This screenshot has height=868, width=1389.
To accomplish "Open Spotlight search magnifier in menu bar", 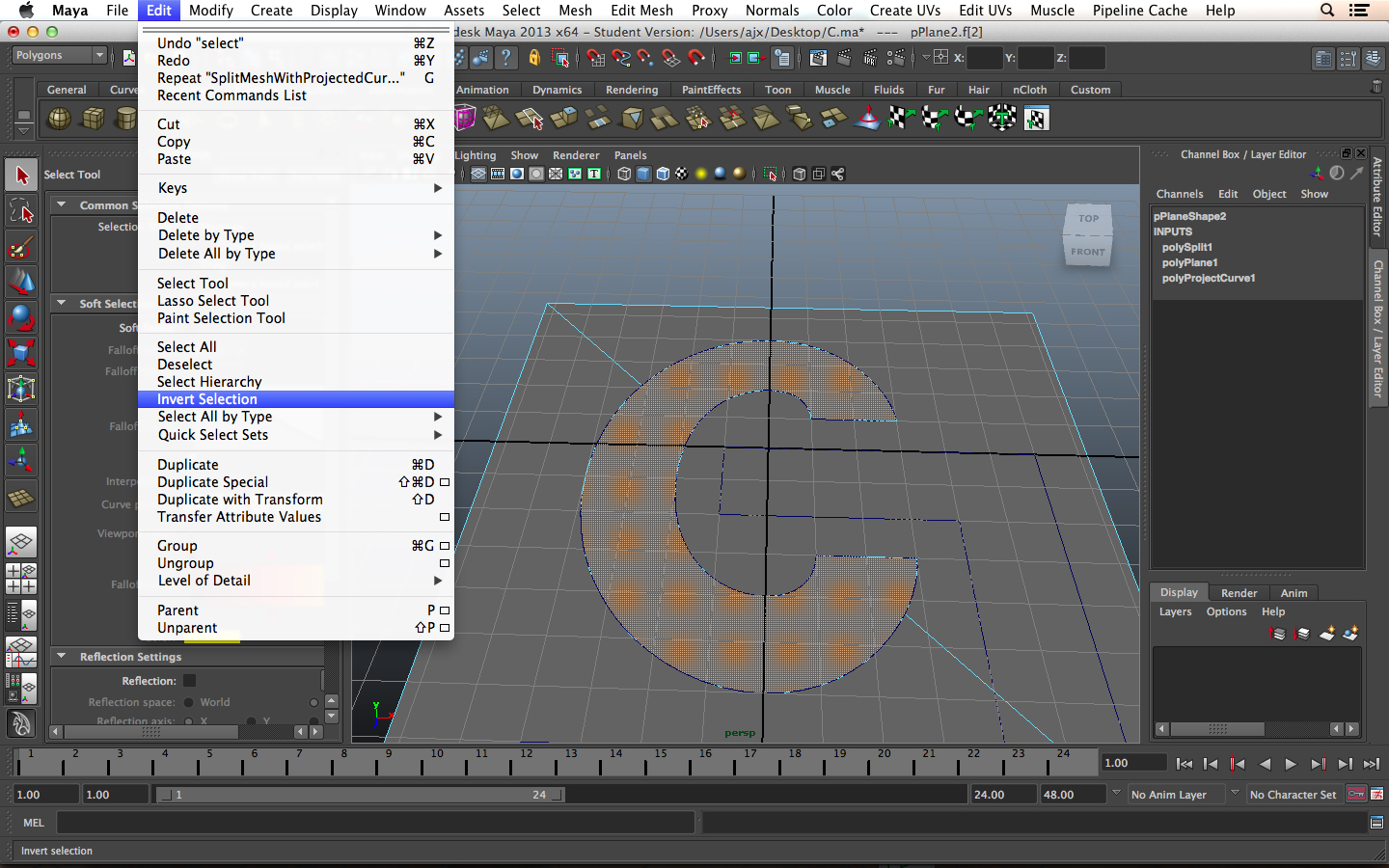I will (x=1327, y=11).
